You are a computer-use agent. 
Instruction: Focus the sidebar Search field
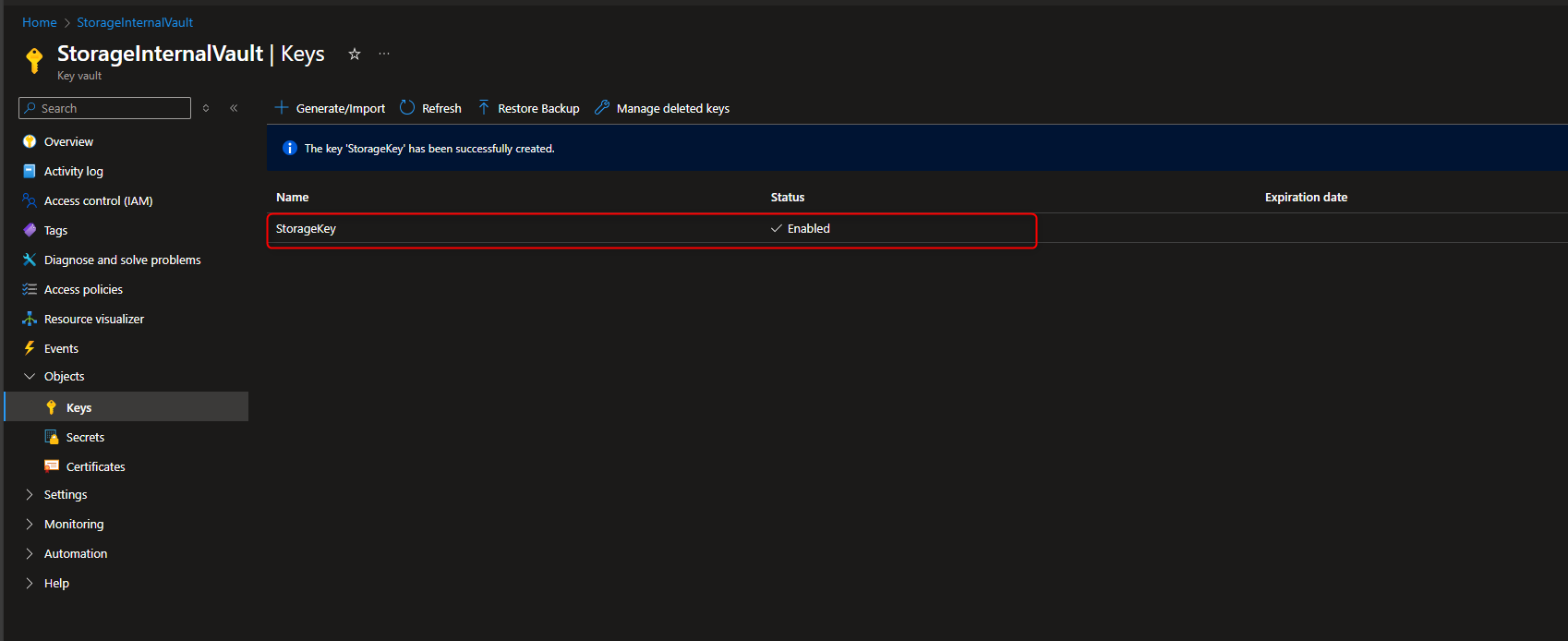[104, 108]
